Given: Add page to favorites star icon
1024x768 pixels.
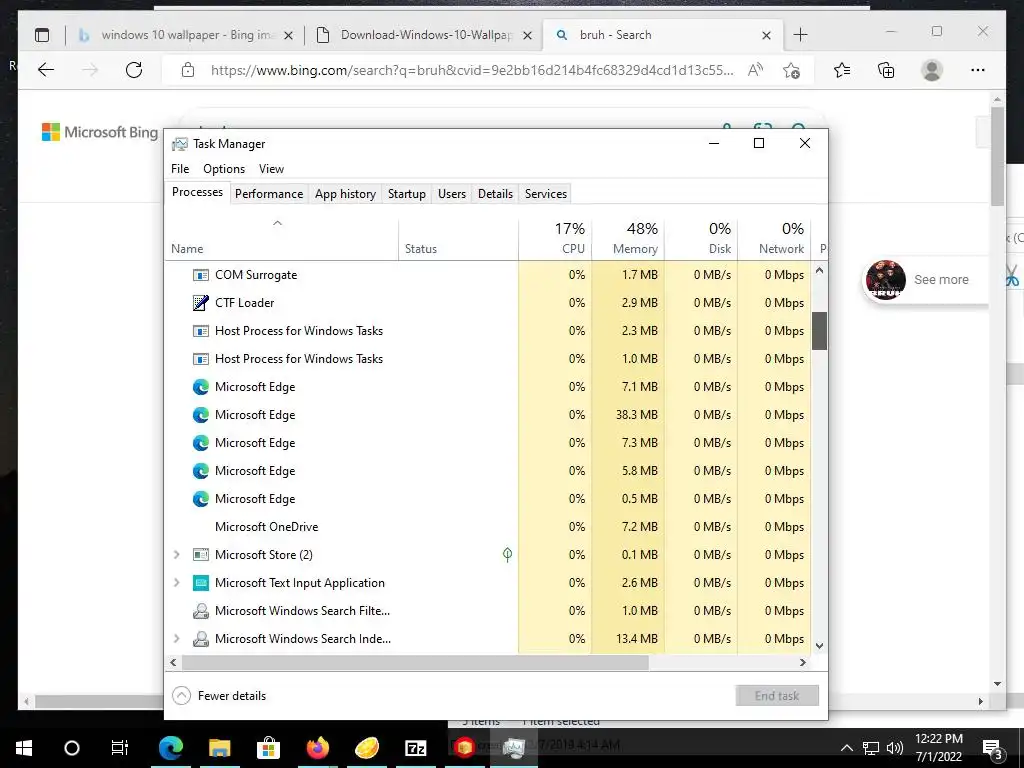Looking at the screenshot, I should (792, 70).
